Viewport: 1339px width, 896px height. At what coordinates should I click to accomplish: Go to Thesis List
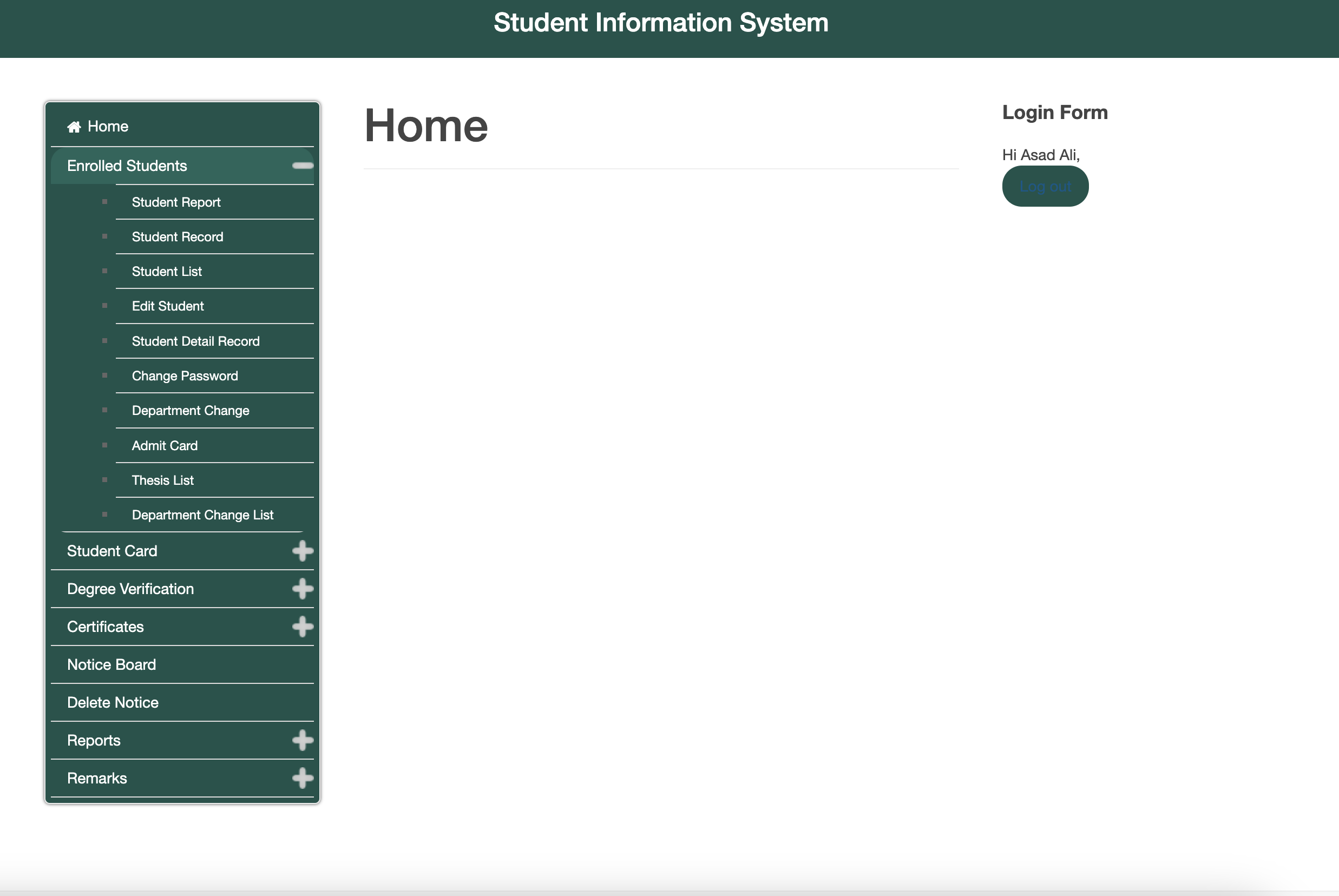[214, 480]
